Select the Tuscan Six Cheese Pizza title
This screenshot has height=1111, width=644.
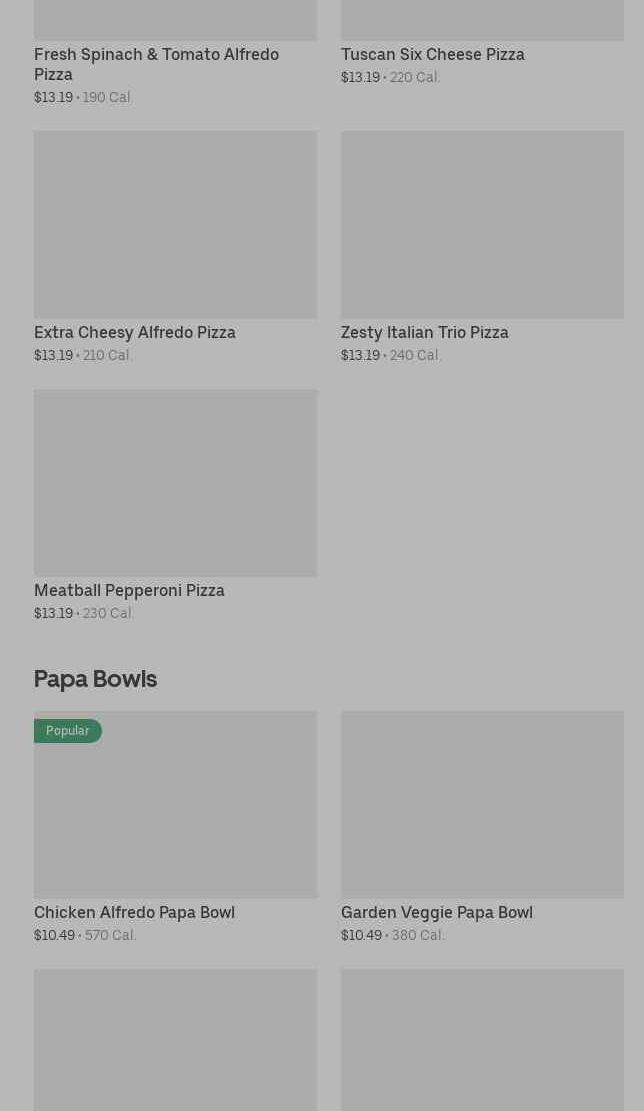(x=432, y=55)
